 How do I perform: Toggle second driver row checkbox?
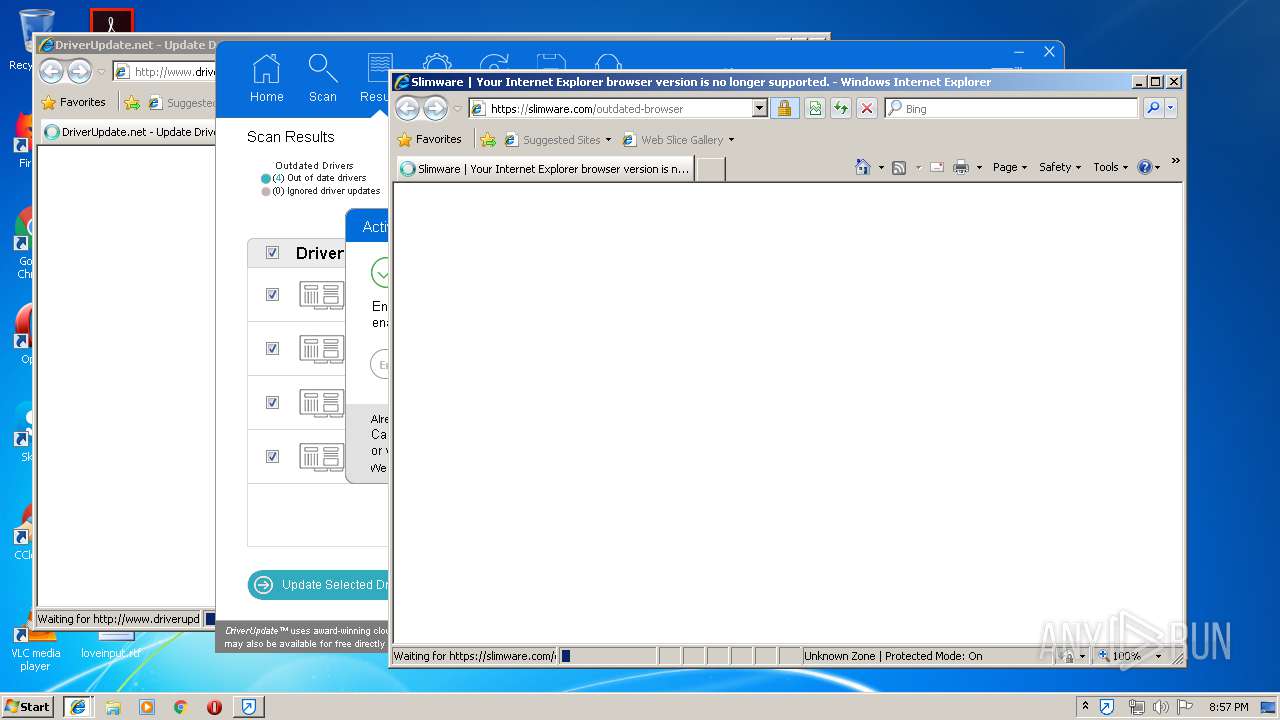coord(272,349)
